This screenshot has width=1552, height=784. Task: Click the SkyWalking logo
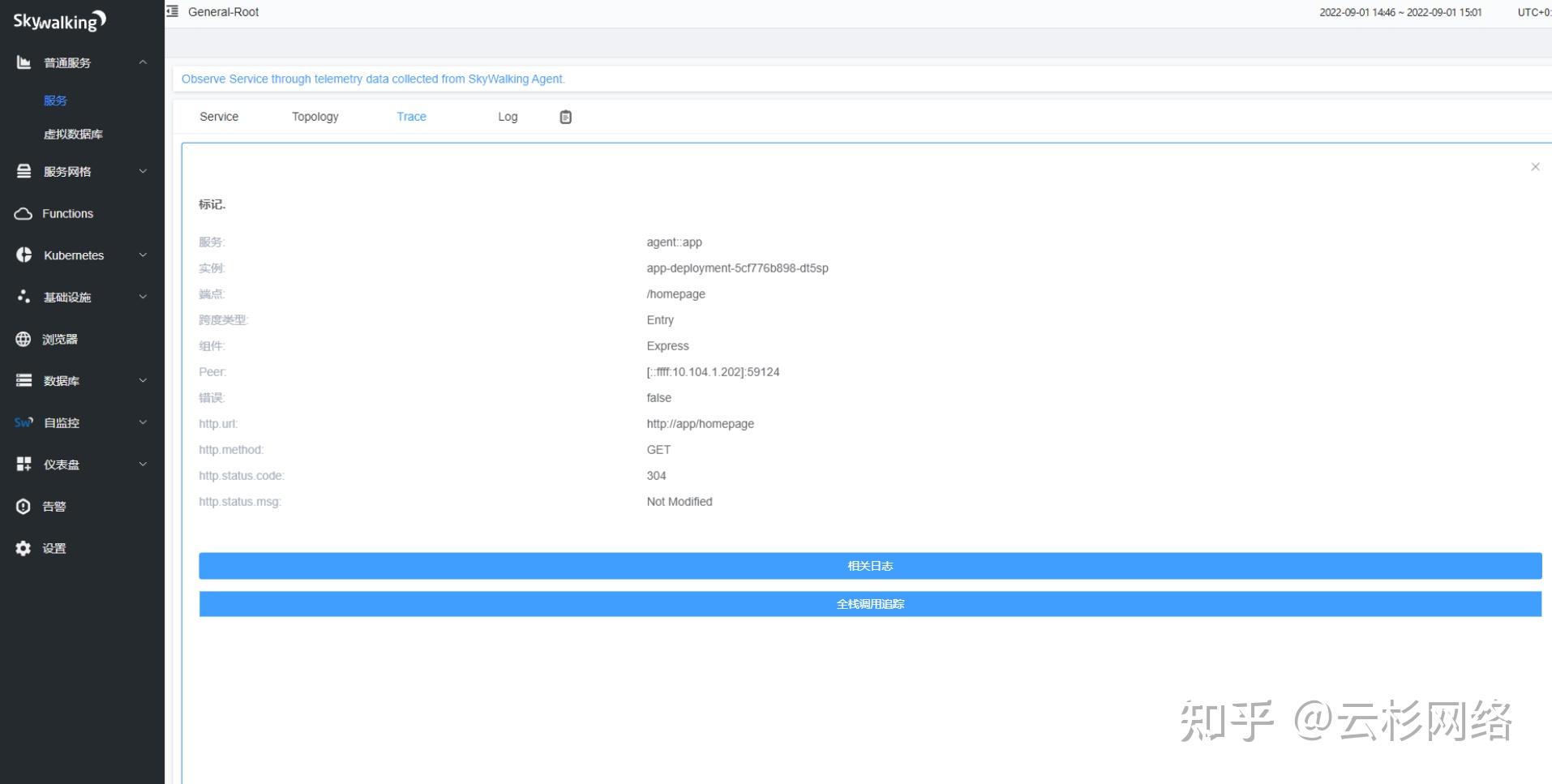tap(58, 20)
